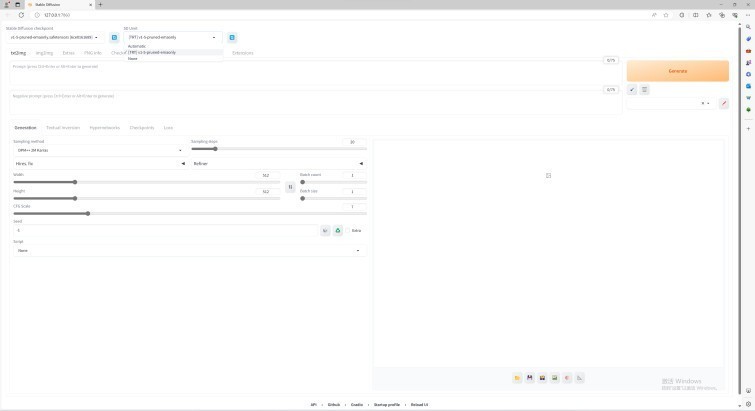The width and height of the screenshot is (755, 411).
Task: Send image to extras ruler icon
Action: point(580,378)
